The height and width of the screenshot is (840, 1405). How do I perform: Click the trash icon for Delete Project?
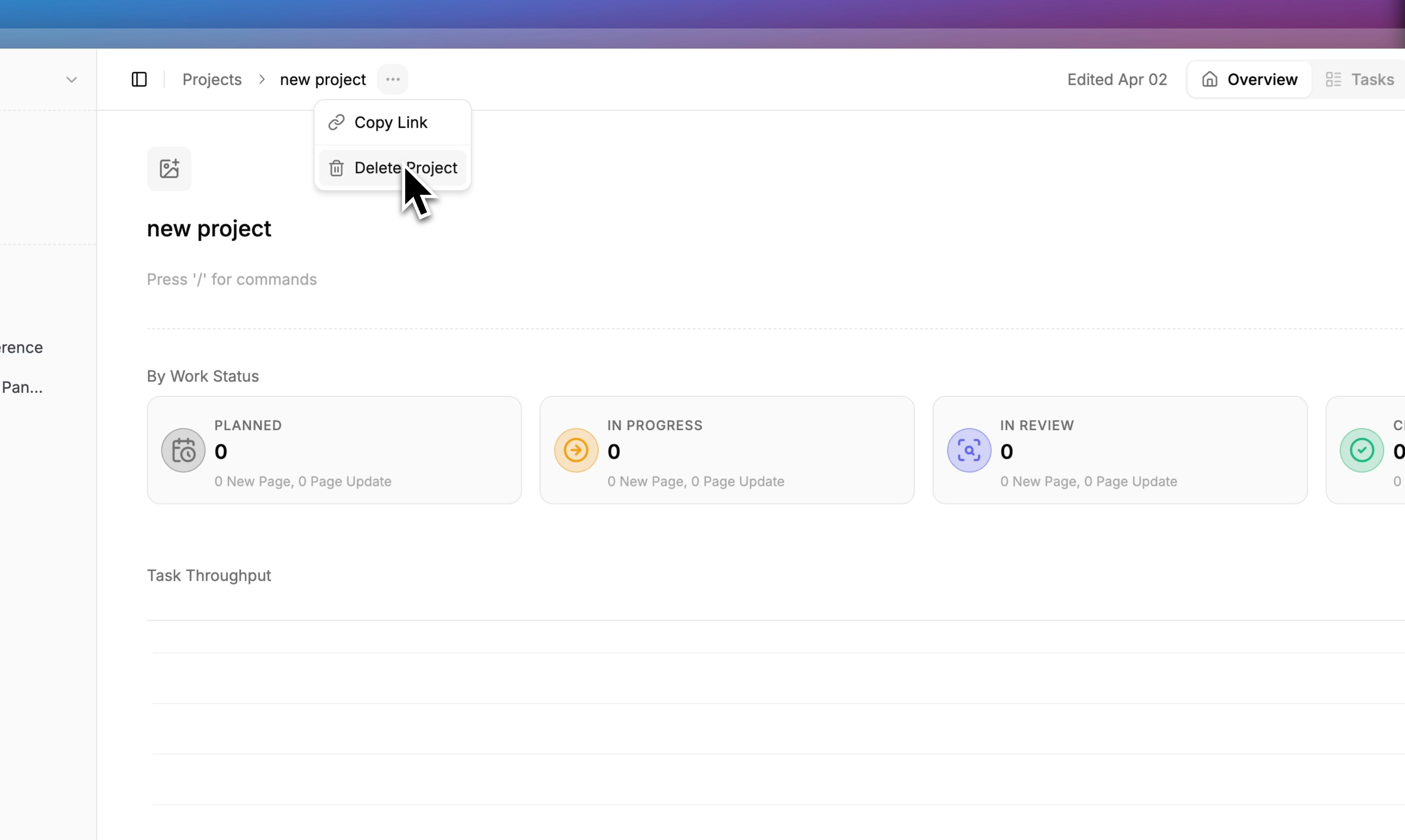[x=337, y=168]
